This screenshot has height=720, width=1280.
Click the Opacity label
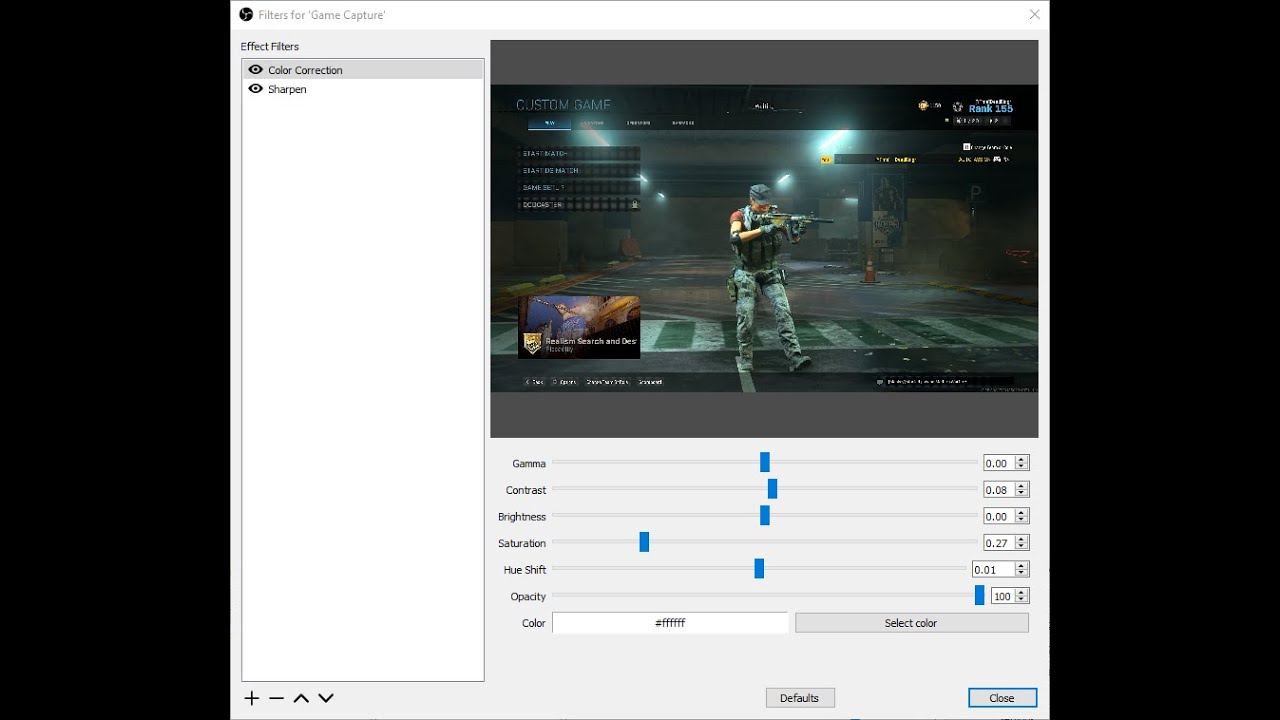(528, 596)
